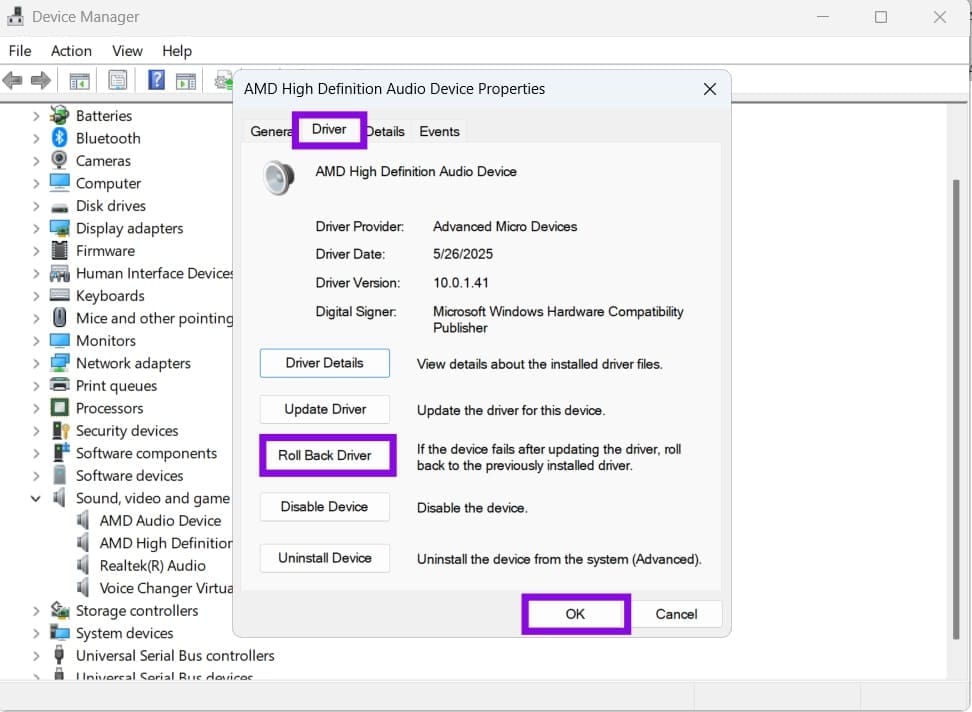Open the File menu
The image size is (972, 712).
pos(20,51)
